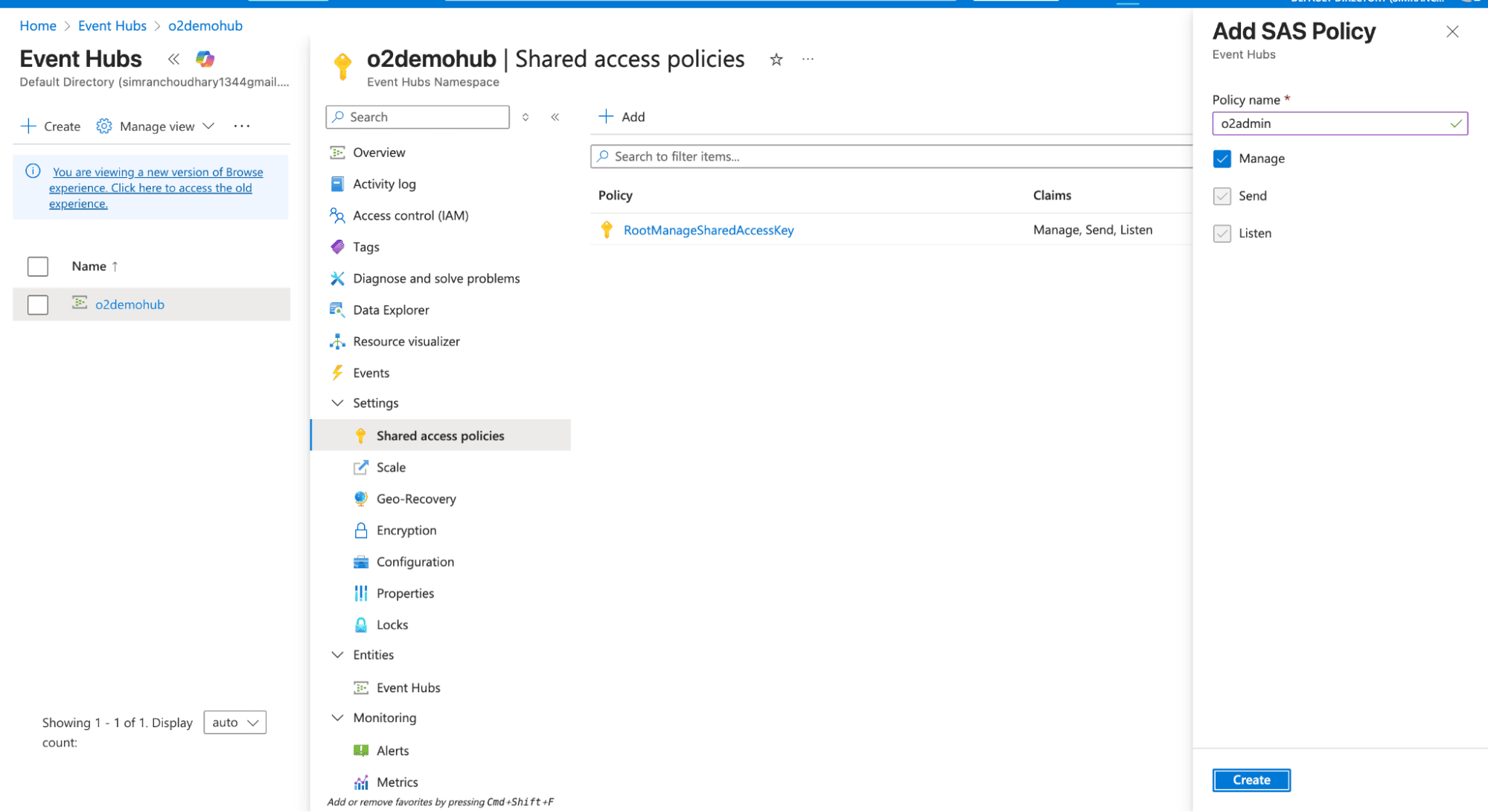Collapse the Entities group
1488x812 pixels.
tap(339, 654)
